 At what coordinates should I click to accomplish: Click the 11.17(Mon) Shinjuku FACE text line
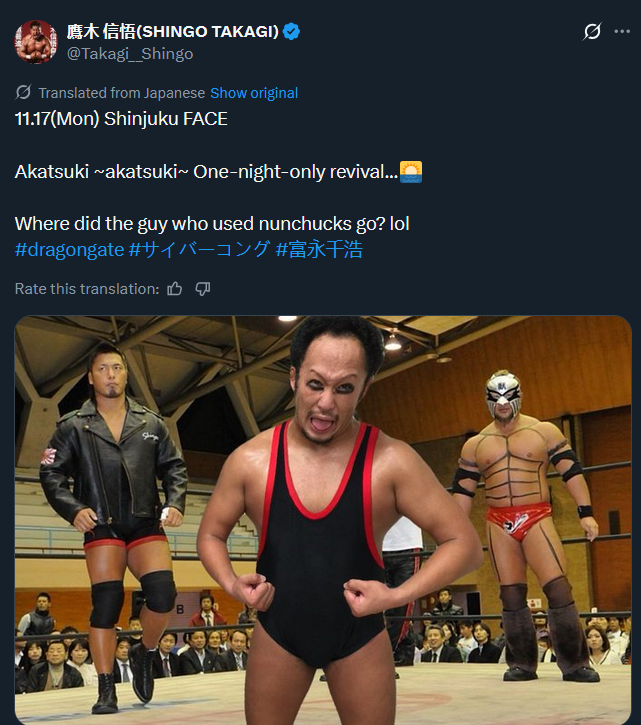pyautogui.click(x=121, y=119)
